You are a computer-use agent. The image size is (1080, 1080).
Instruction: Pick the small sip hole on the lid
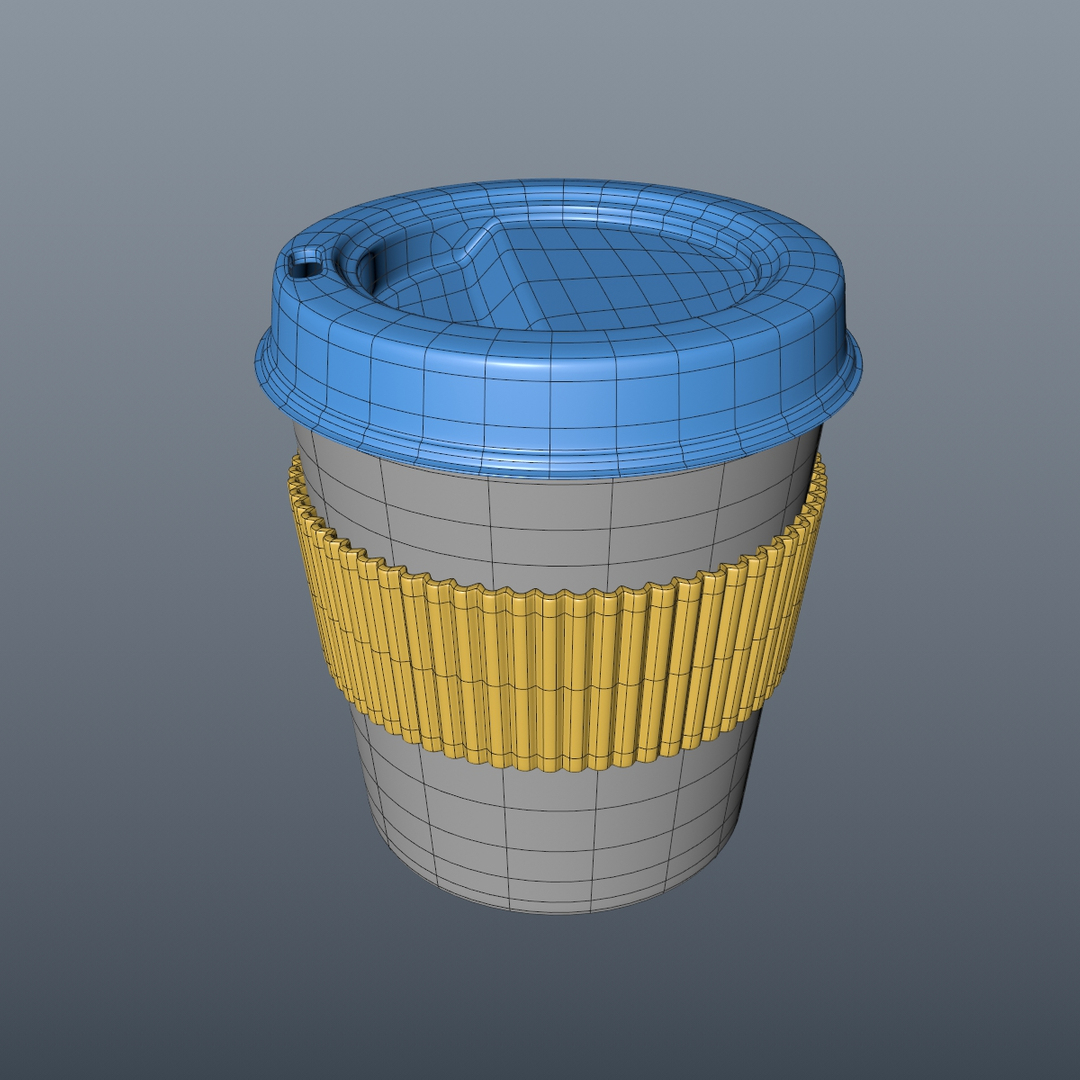(304, 264)
